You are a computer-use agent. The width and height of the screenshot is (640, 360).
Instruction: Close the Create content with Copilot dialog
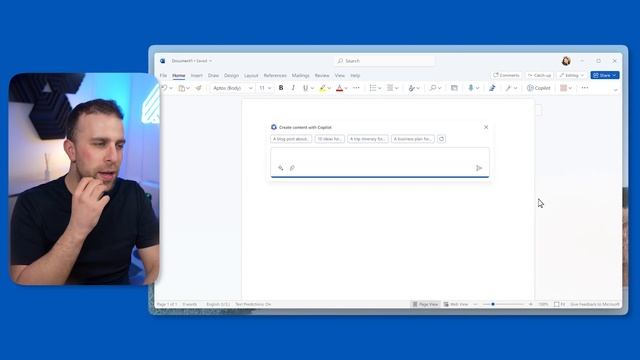486,127
